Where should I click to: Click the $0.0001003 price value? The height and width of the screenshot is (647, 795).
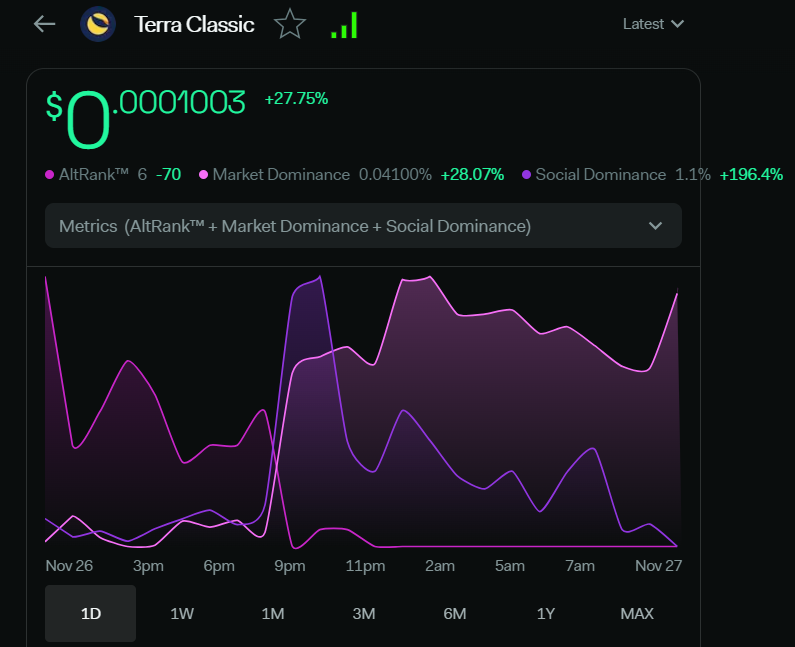click(x=146, y=119)
